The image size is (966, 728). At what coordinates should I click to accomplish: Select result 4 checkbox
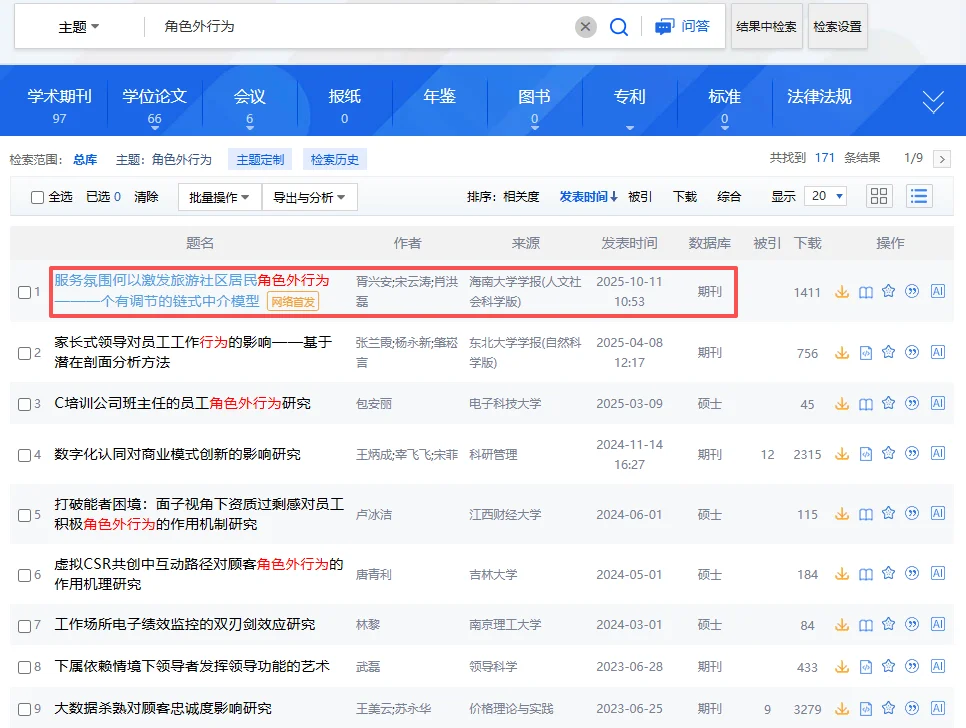[25, 455]
